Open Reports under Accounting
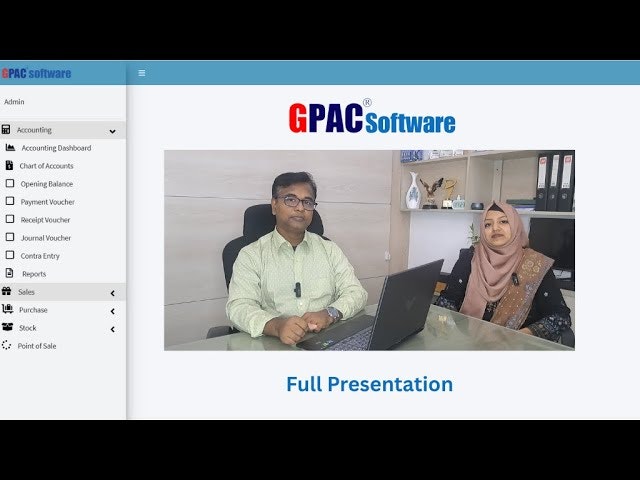The width and height of the screenshot is (640, 480). [x=34, y=273]
